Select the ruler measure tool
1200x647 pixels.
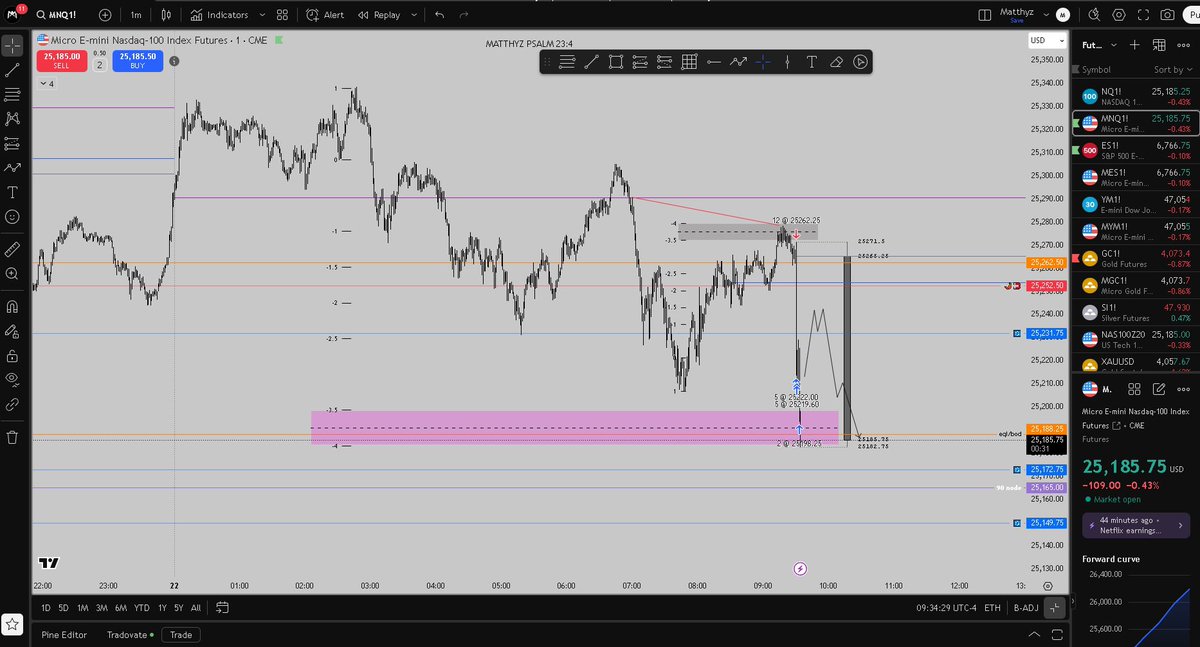(x=12, y=248)
